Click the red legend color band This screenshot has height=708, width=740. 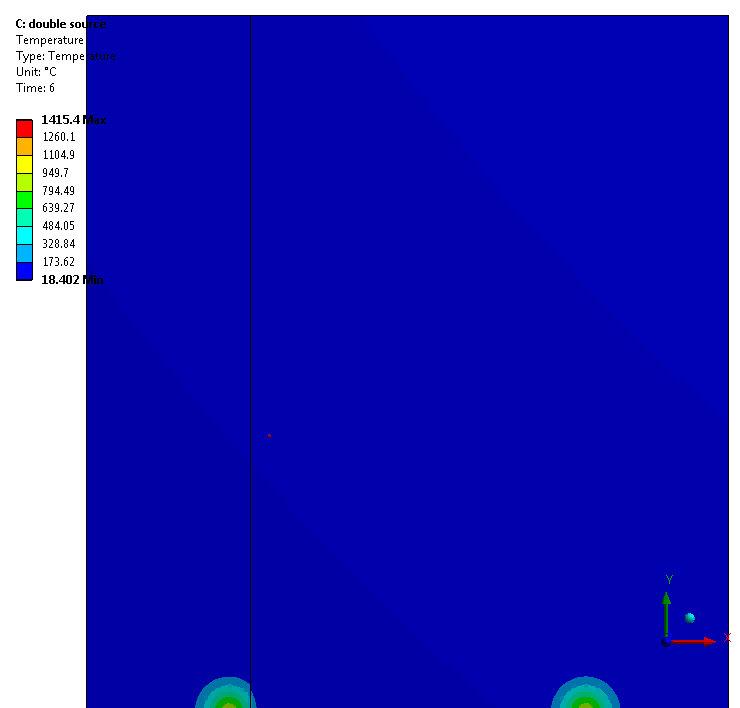[x=24, y=129]
